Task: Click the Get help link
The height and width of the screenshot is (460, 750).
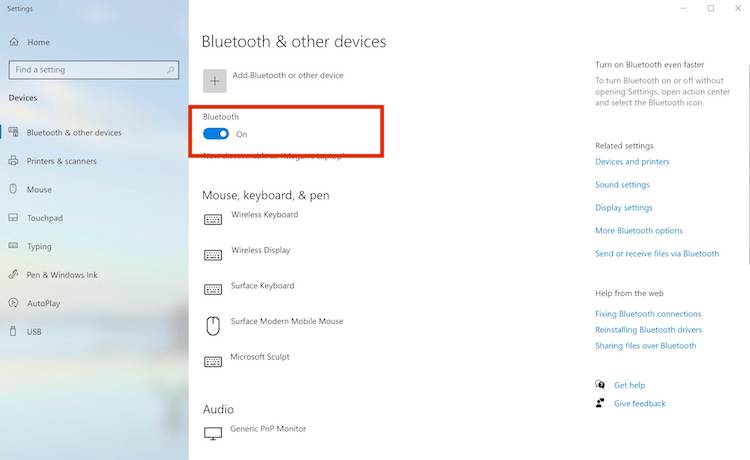Action: click(629, 385)
